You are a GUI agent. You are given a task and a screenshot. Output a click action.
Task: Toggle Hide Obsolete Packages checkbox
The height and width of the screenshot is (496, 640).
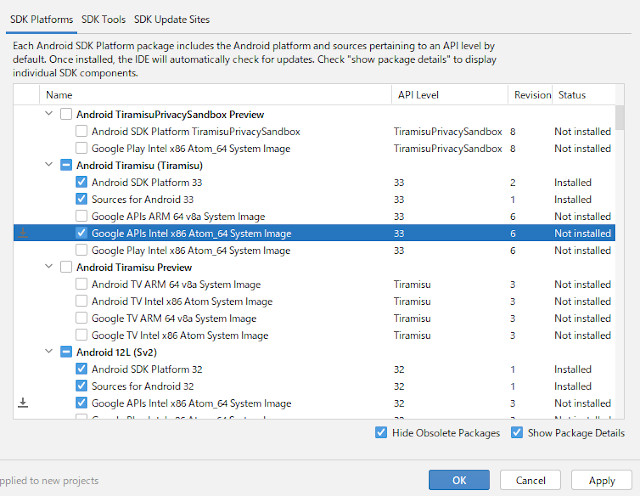(x=381, y=433)
